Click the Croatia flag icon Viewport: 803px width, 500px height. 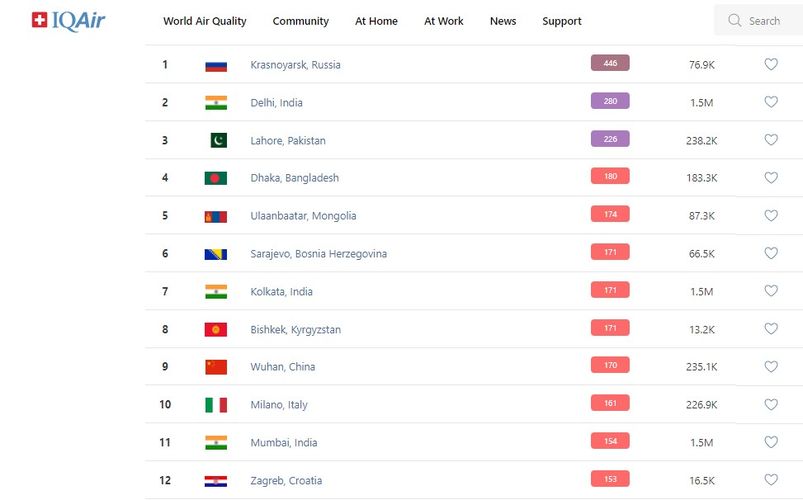[216, 481]
